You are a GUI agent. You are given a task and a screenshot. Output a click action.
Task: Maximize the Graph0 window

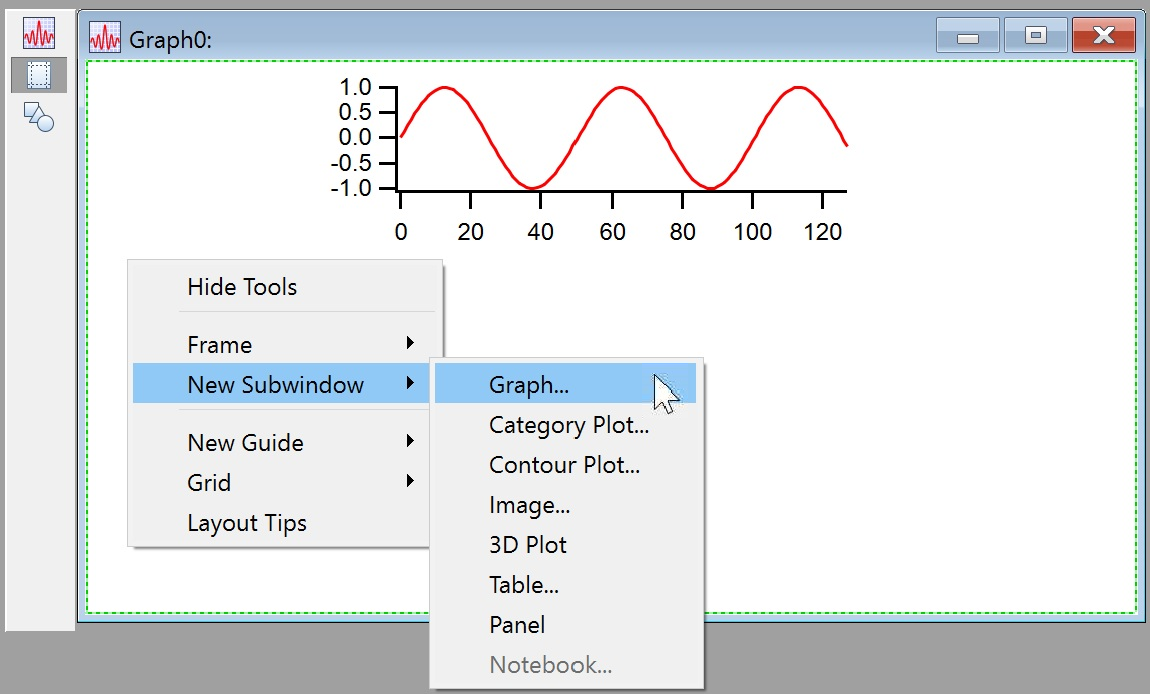coord(1035,36)
